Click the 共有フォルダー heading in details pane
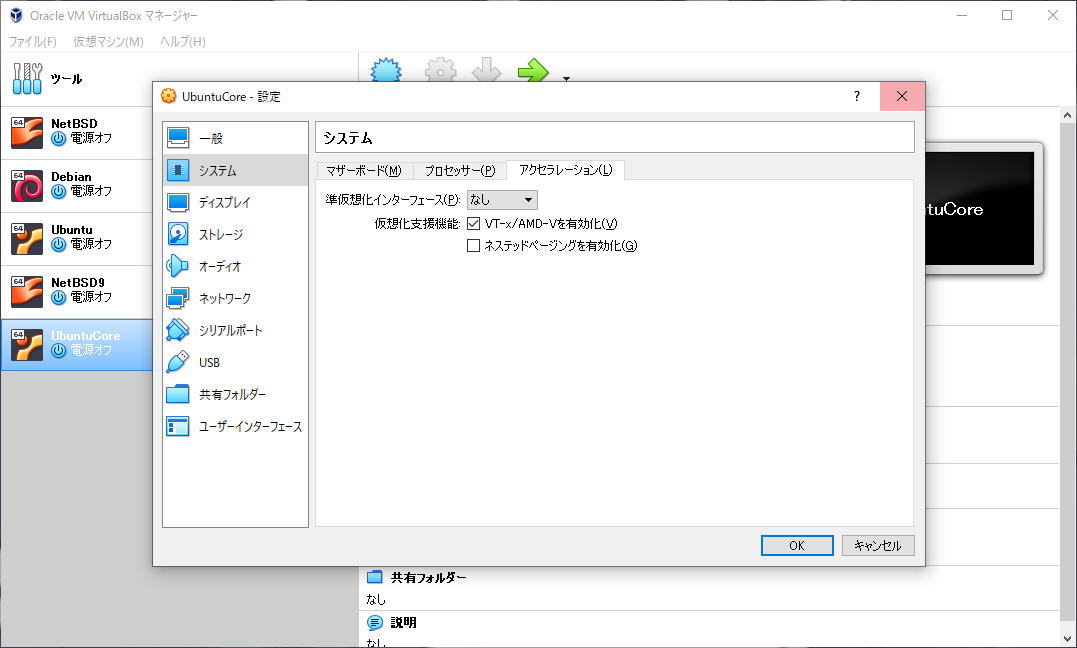 tap(429, 578)
